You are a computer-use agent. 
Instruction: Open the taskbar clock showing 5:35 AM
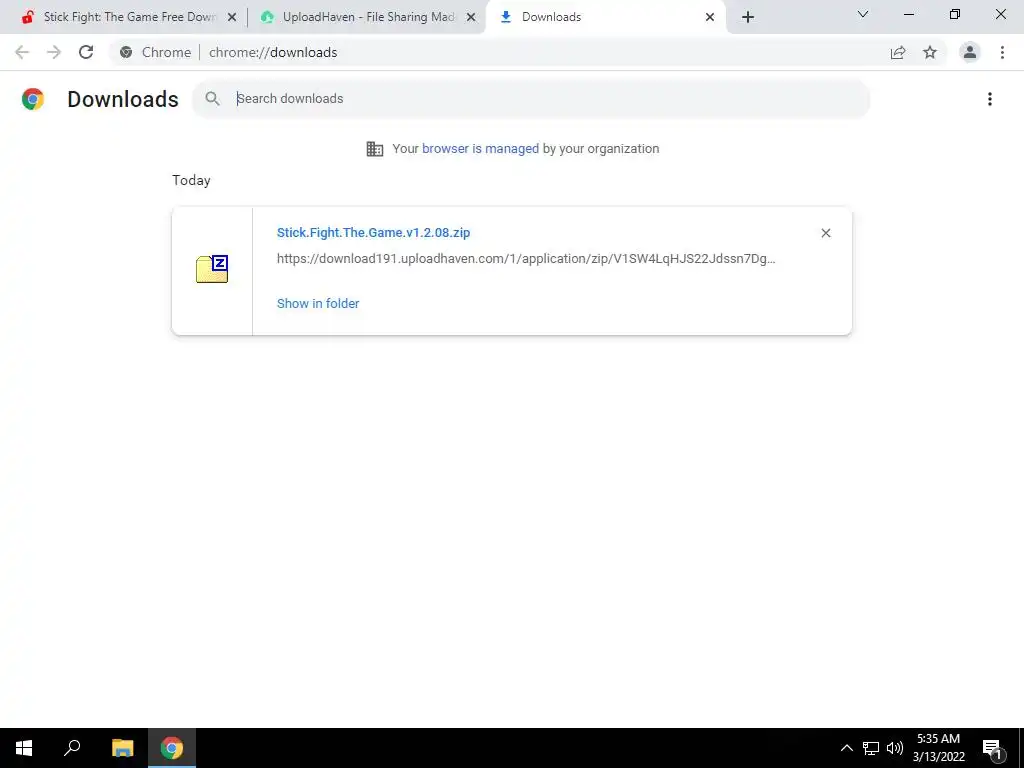coord(938,748)
